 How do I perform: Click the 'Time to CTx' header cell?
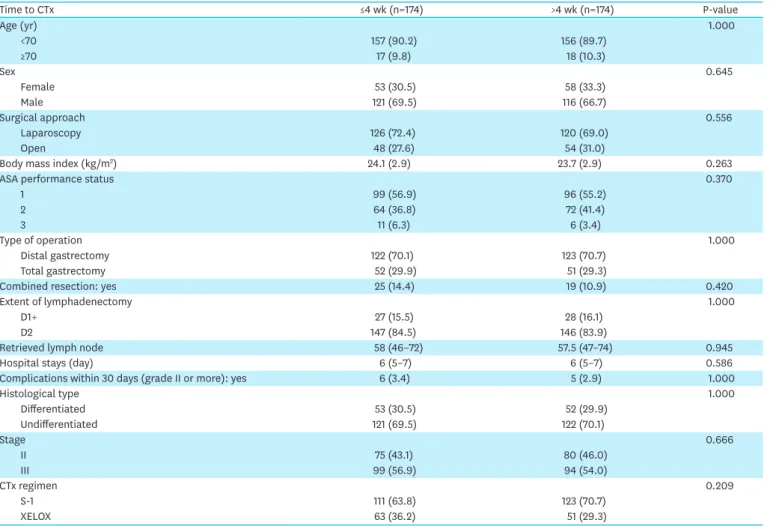pos(27,10)
